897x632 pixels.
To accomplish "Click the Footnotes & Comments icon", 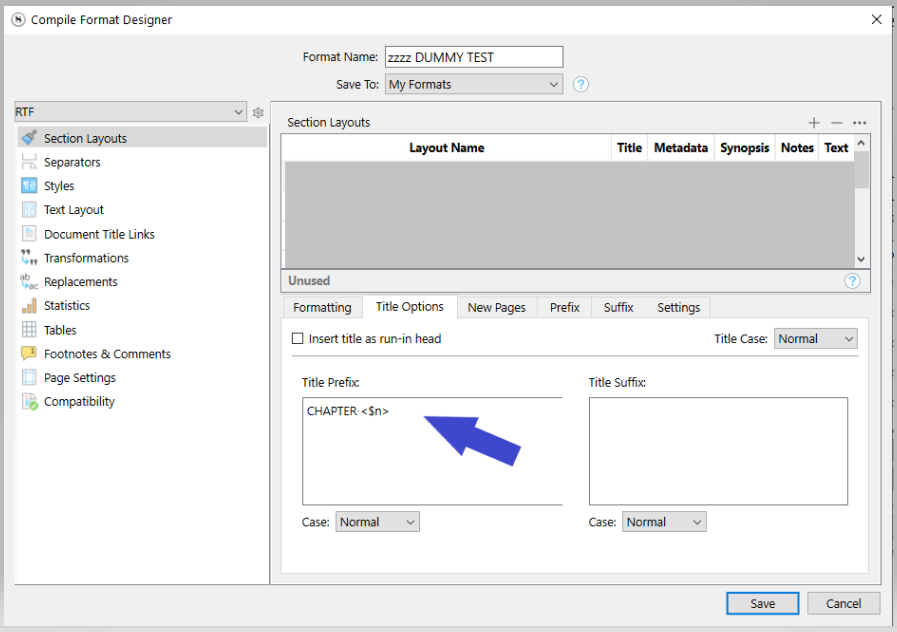I will (x=29, y=354).
